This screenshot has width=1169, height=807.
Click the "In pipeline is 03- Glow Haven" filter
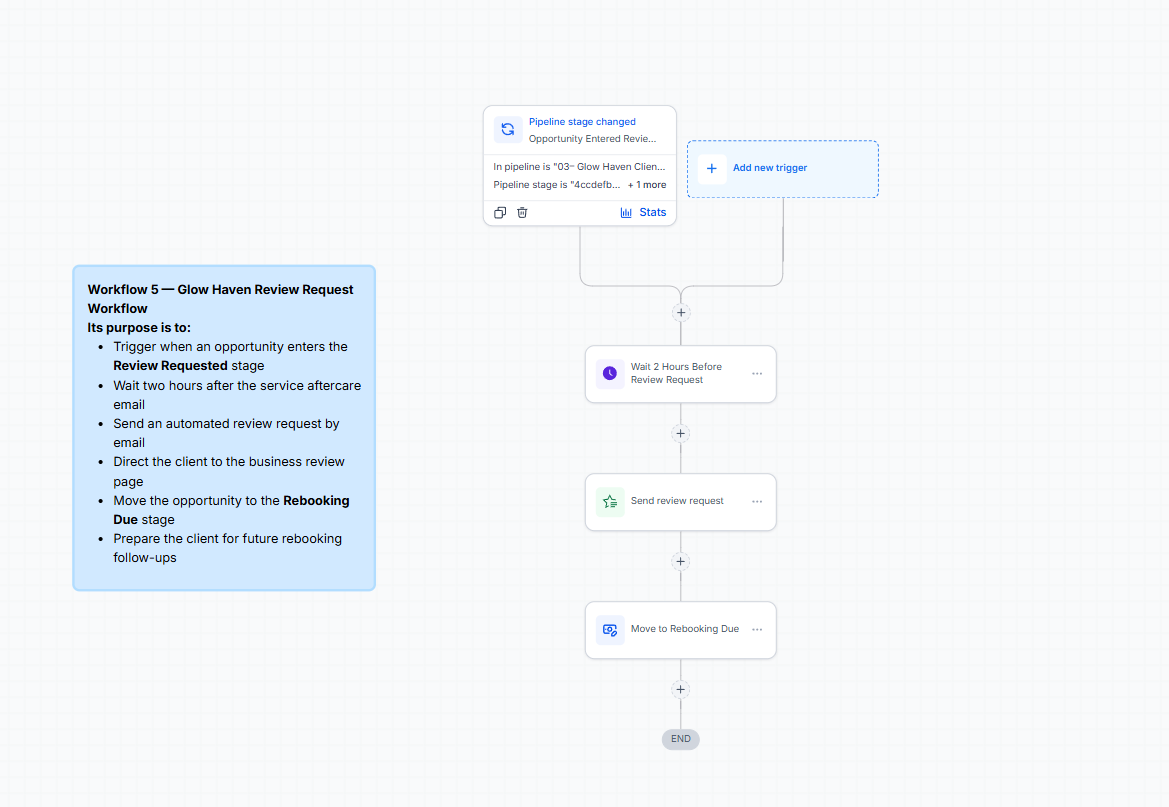pyautogui.click(x=579, y=167)
